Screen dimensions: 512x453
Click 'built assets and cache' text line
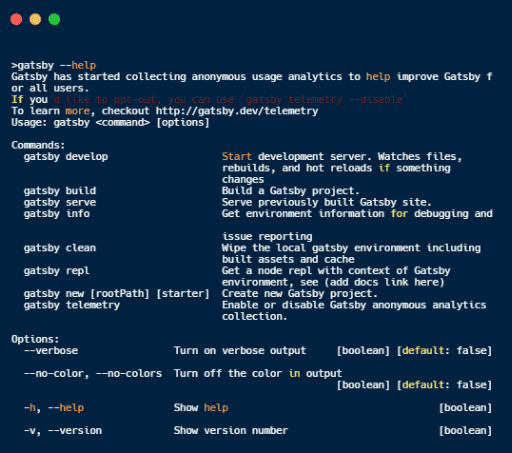(x=288, y=259)
